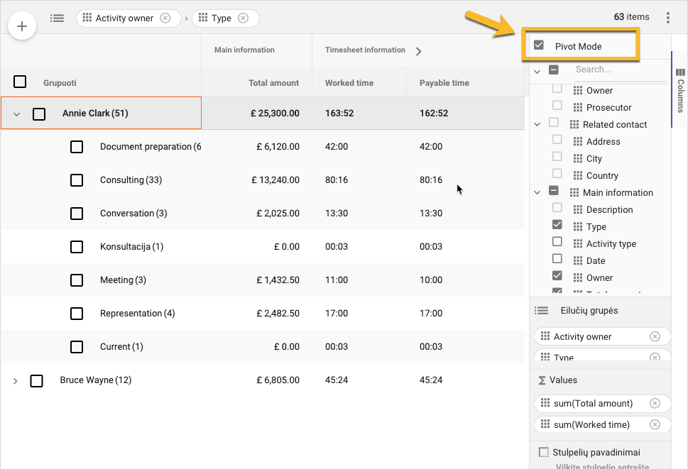Image resolution: width=688 pixels, height=469 pixels.
Task: Click Bruce Wayne worked time 45:24
Action: (x=337, y=380)
